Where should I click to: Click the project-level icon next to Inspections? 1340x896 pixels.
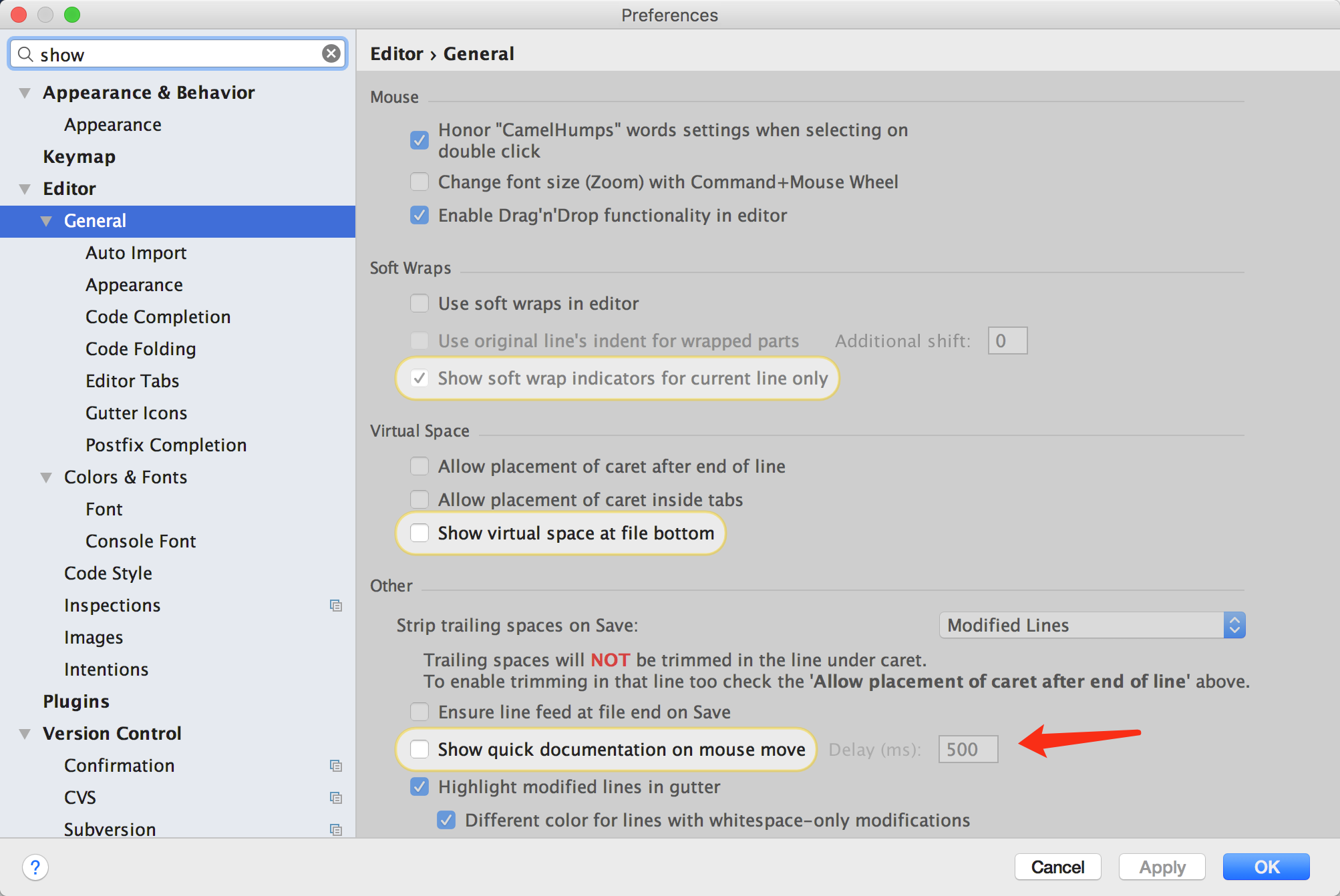tap(336, 606)
